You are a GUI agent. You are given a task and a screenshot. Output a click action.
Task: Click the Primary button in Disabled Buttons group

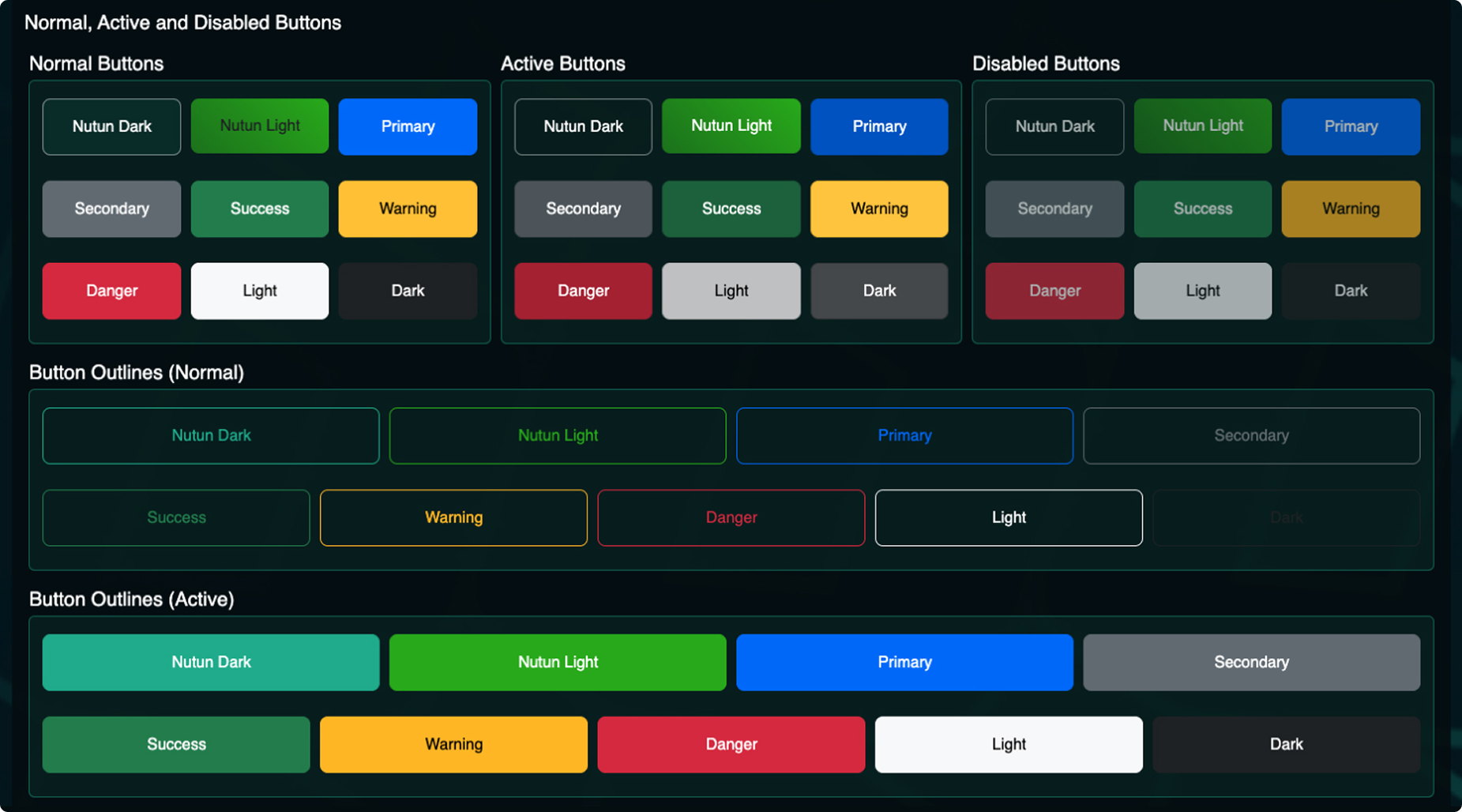[1351, 126]
